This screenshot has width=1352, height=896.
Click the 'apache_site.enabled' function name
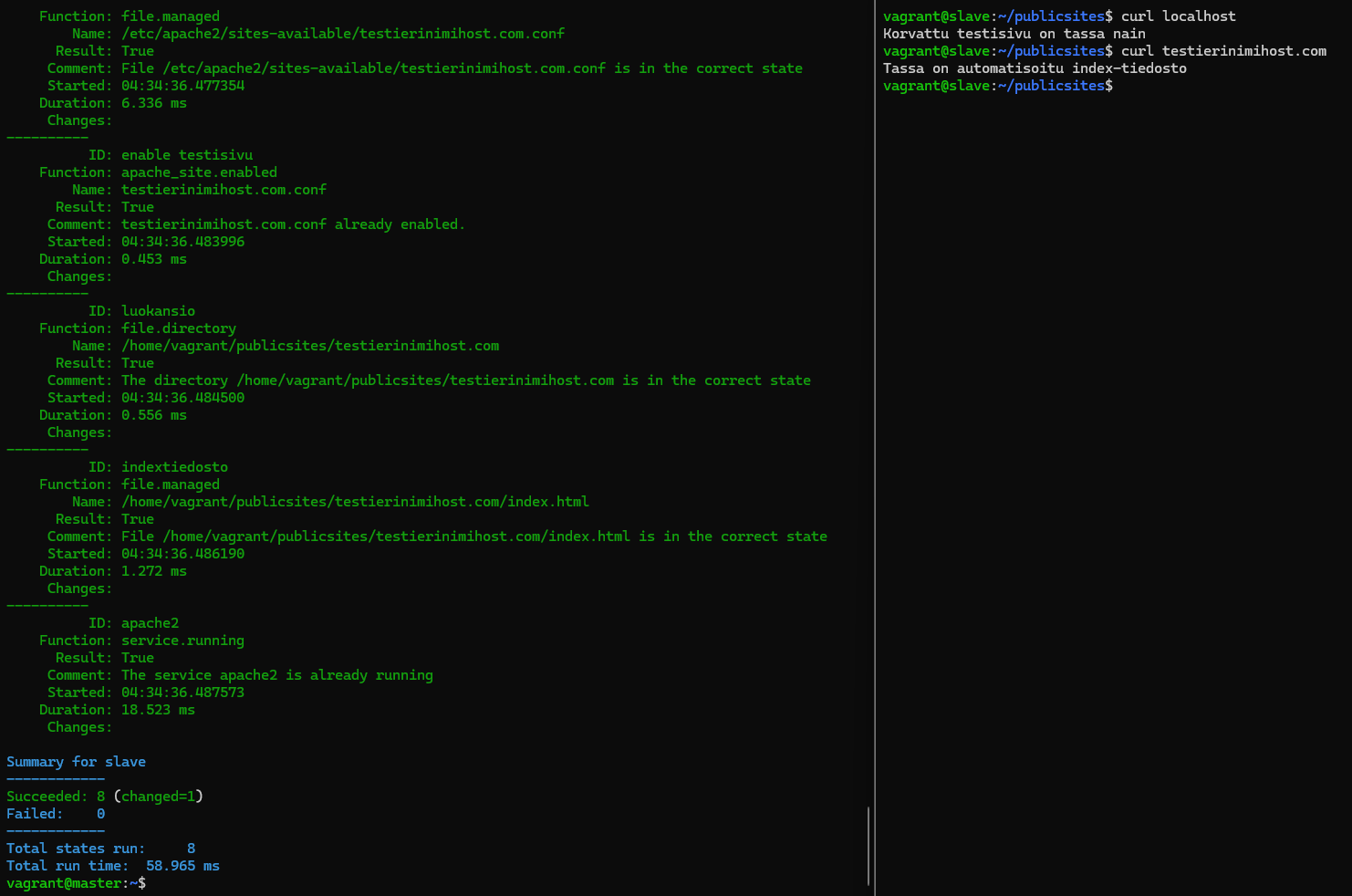pyautogui.click(x=199, y=172)
